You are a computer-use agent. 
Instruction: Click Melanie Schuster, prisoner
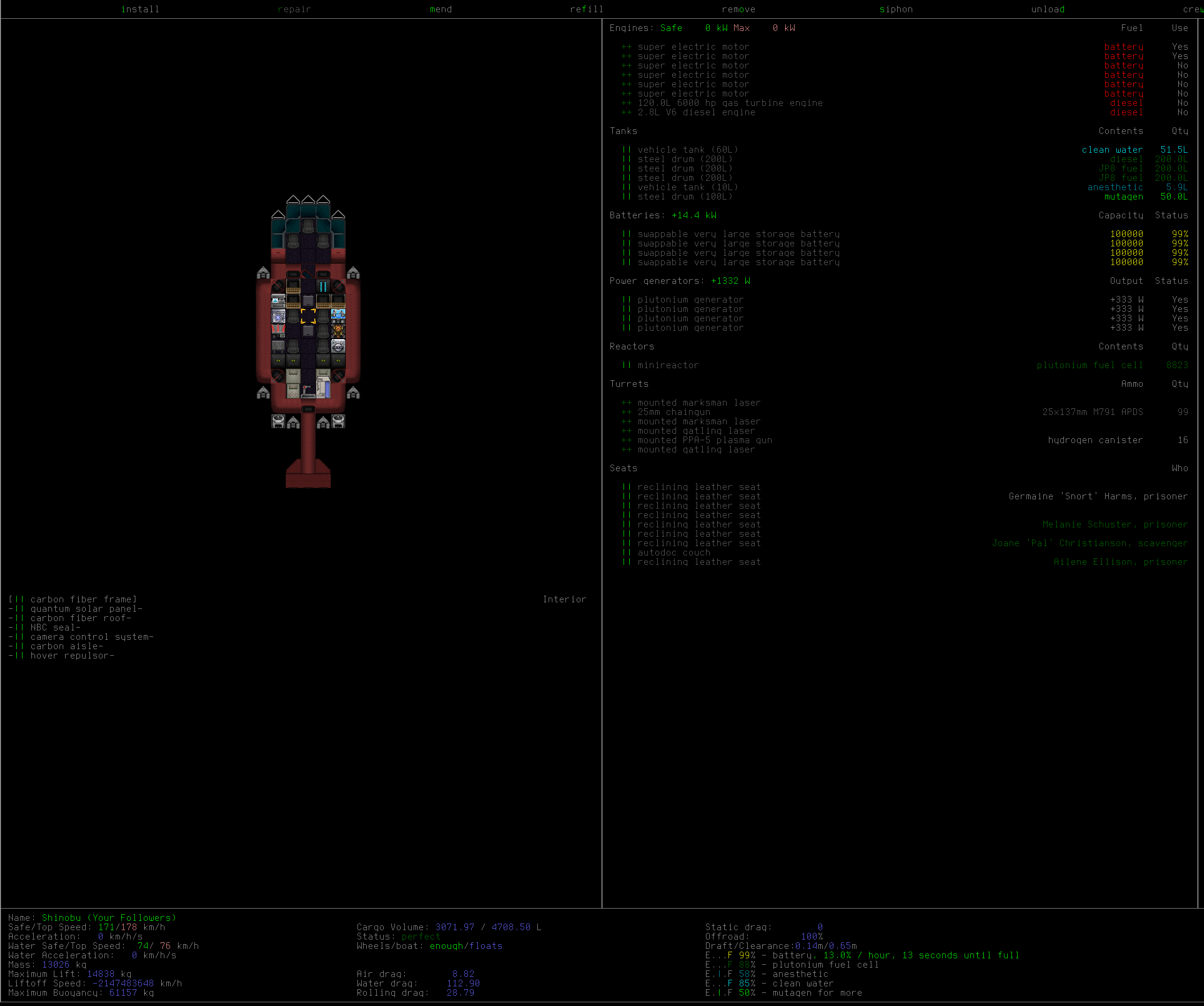click(1115, 525)
